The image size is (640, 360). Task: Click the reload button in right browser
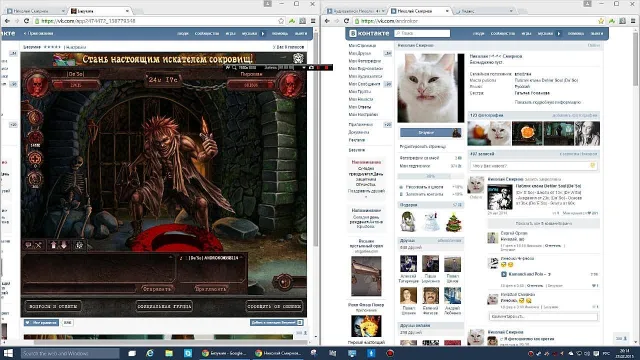(x=346, y=21)
